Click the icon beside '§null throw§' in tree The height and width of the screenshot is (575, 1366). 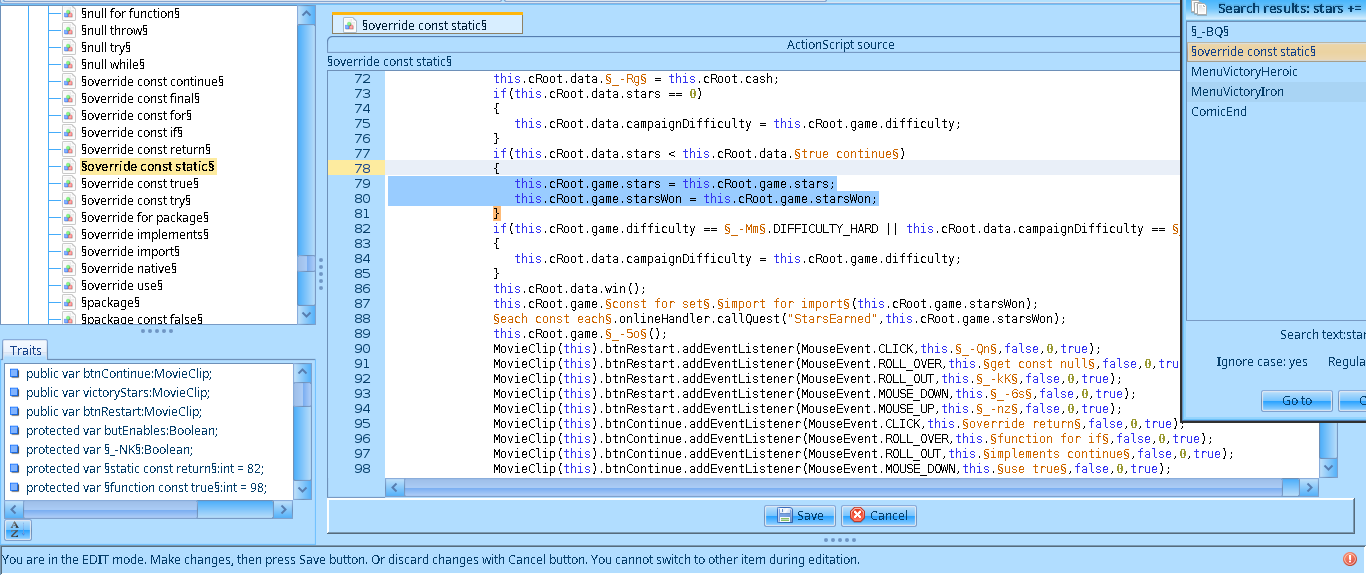[68, 30]
